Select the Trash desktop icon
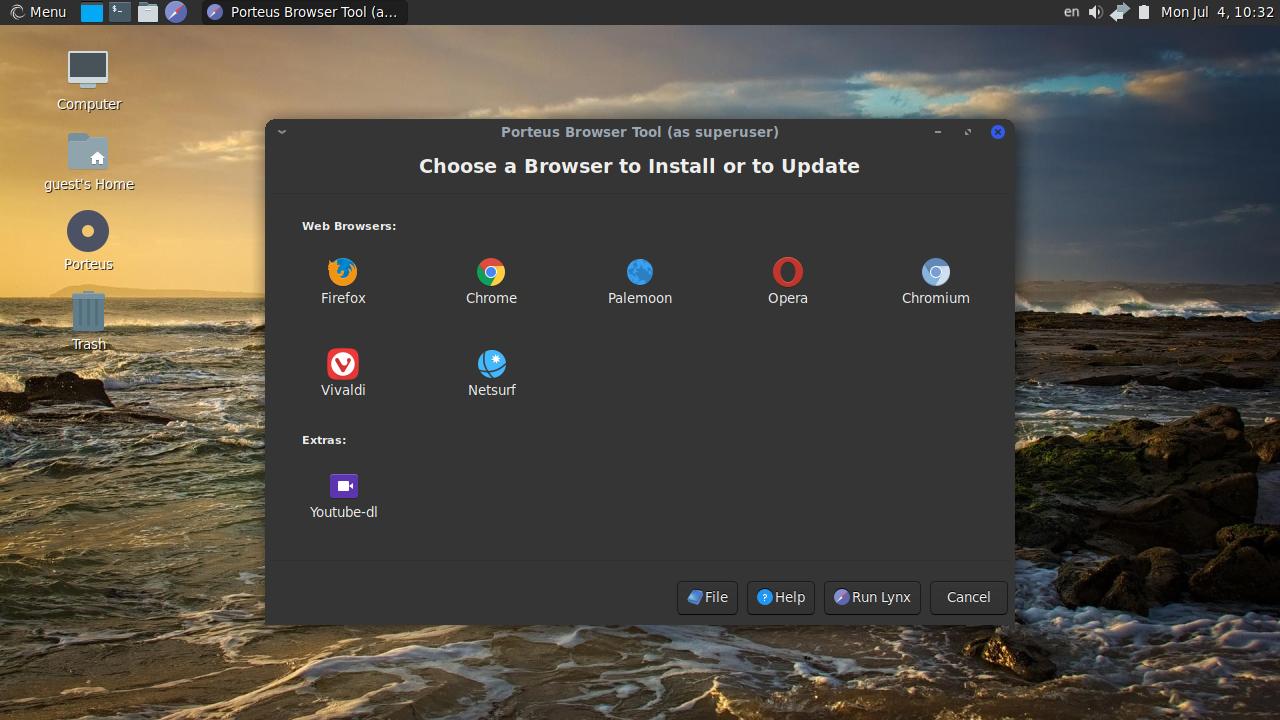The height and width of the screenshot is (720, 1280). coord(88,312)
